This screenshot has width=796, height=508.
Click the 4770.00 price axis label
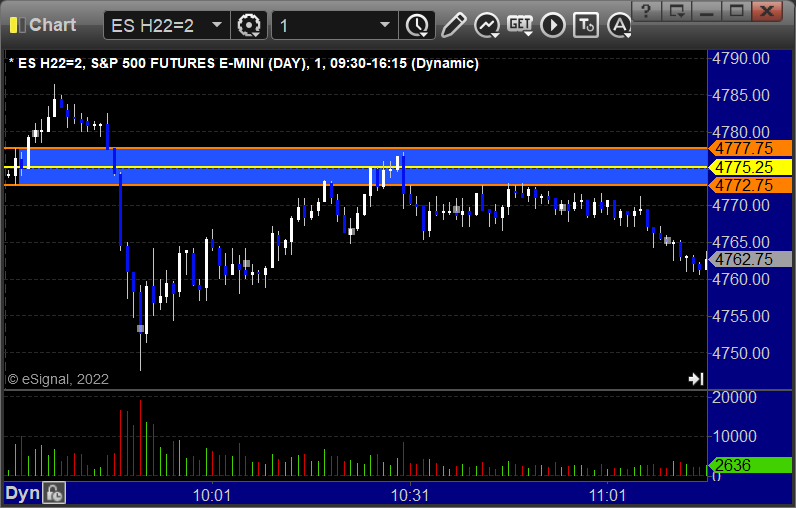(741, 206)
